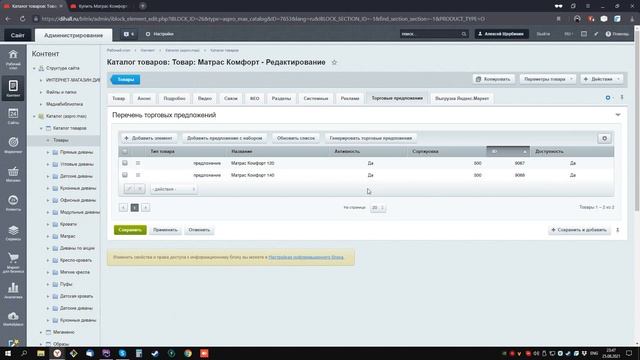Go to the next page arrow in pagination

[x=145, y=208]
